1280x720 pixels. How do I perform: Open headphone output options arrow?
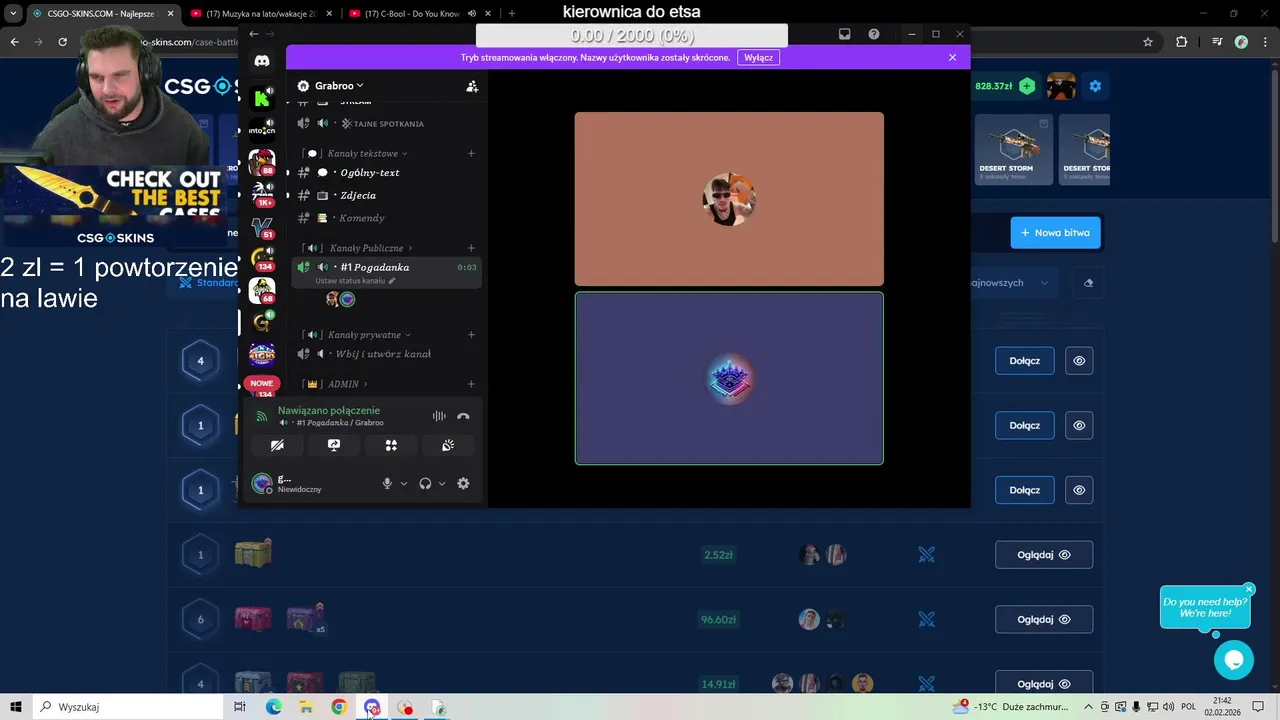coord(442,484)
